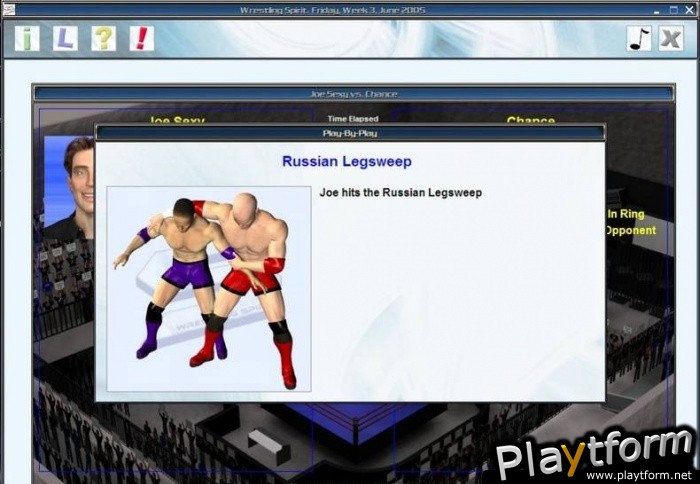The height and width of the screenshot is (484, 700).
Task: Open help with the yellow question mark icon
Action: pos(104,38)
